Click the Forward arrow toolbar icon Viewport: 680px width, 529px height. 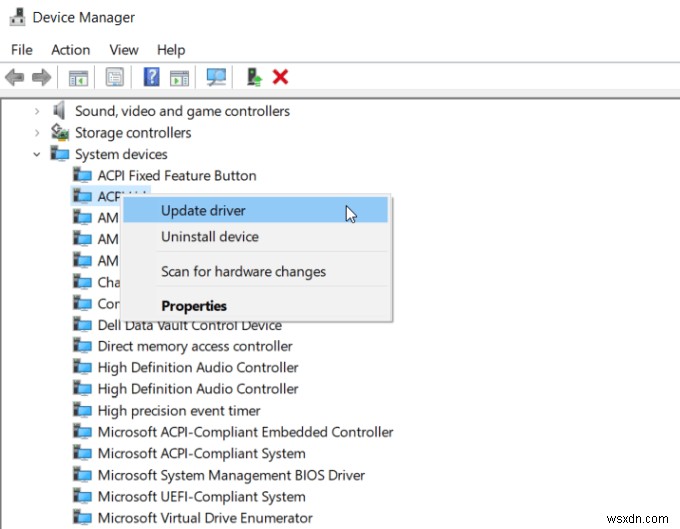(x=42, y=78)
